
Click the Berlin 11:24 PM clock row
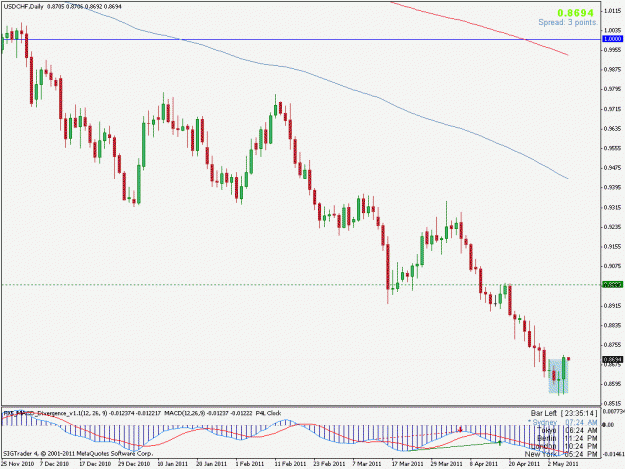tap(567, 438)
